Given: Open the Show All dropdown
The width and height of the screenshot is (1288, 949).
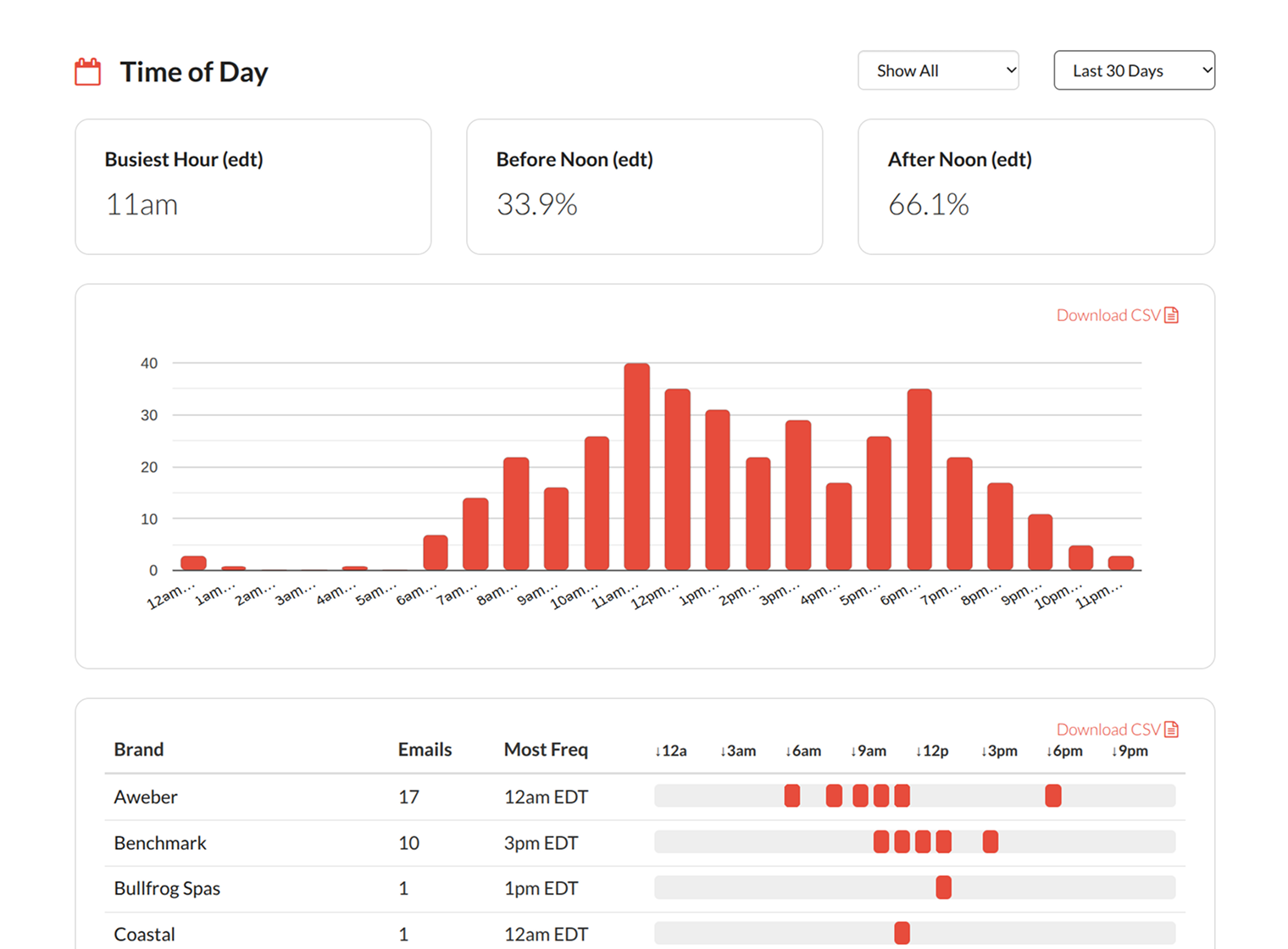Looking at the screenshot, I should pyautogui.click(x=938, y=70).
